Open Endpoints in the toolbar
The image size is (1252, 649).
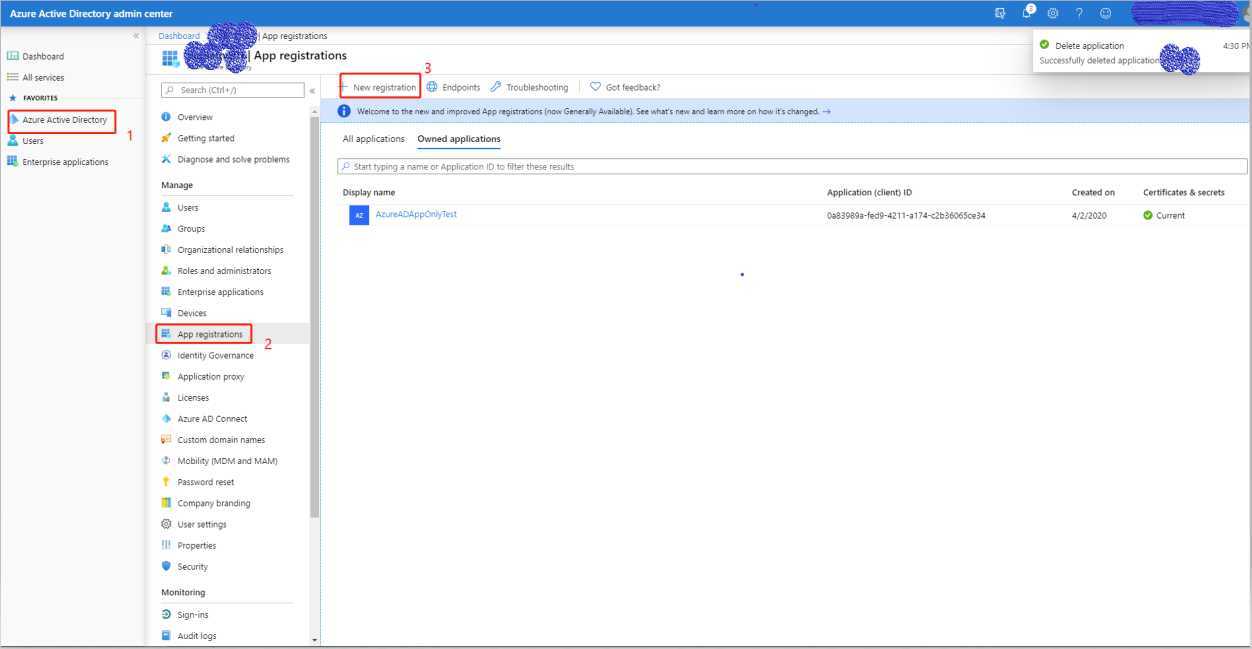point(453,88)
